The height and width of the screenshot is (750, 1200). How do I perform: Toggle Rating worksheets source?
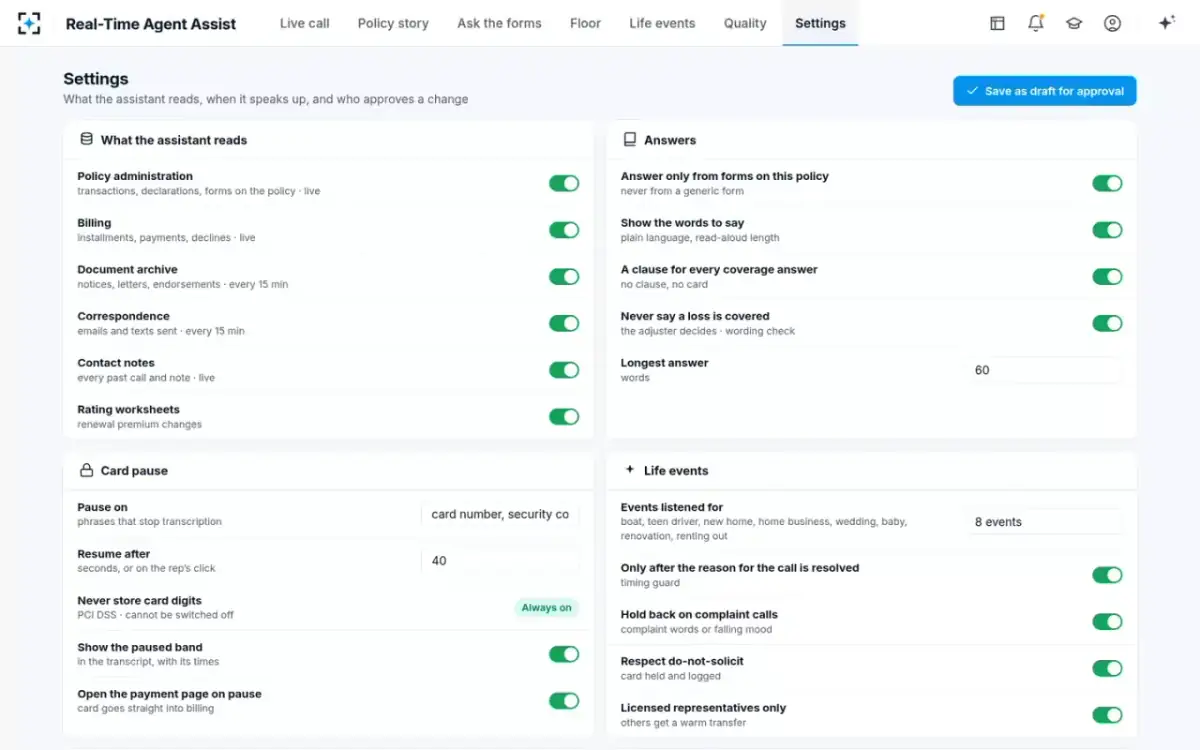point(564,416)
